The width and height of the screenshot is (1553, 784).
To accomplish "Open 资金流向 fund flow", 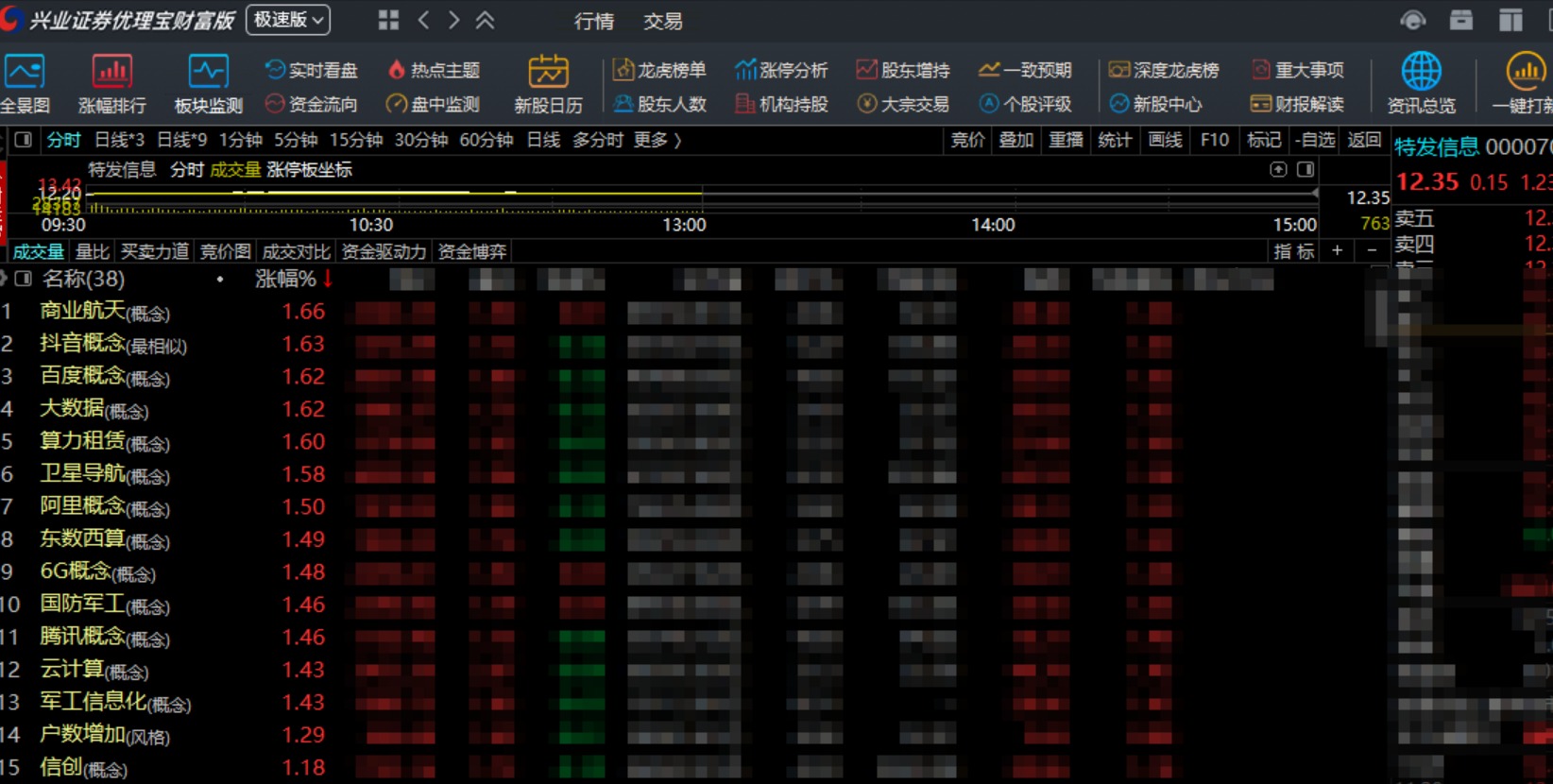I will coord(312,104).
